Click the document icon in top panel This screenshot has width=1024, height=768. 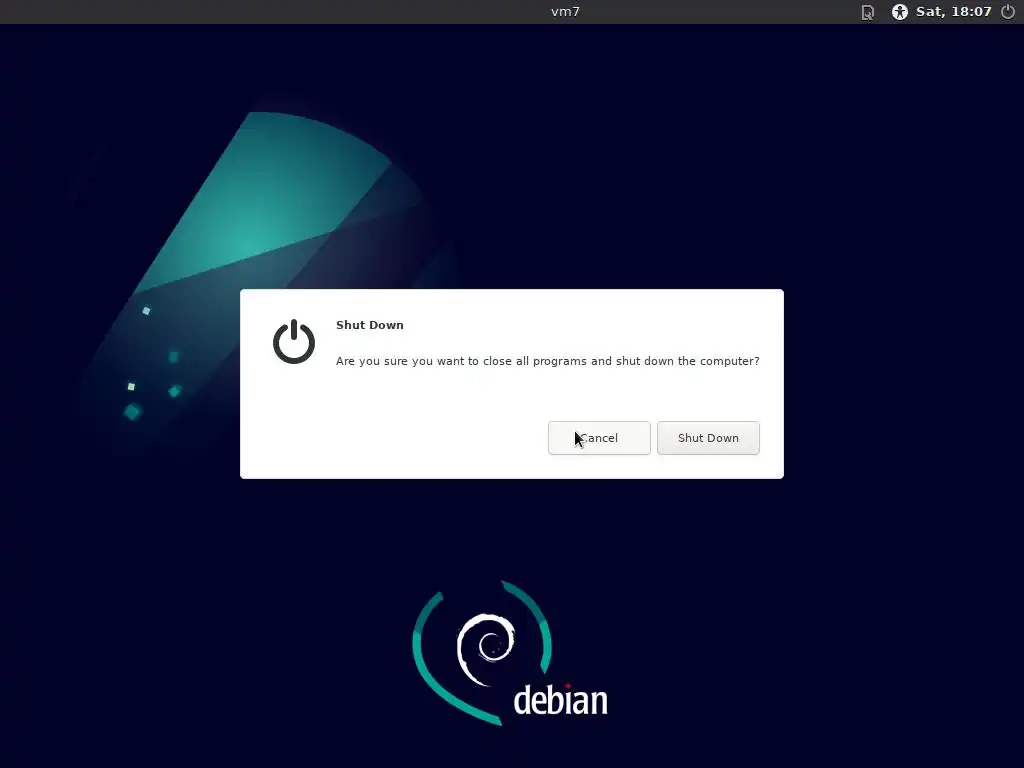coord(867,12)
